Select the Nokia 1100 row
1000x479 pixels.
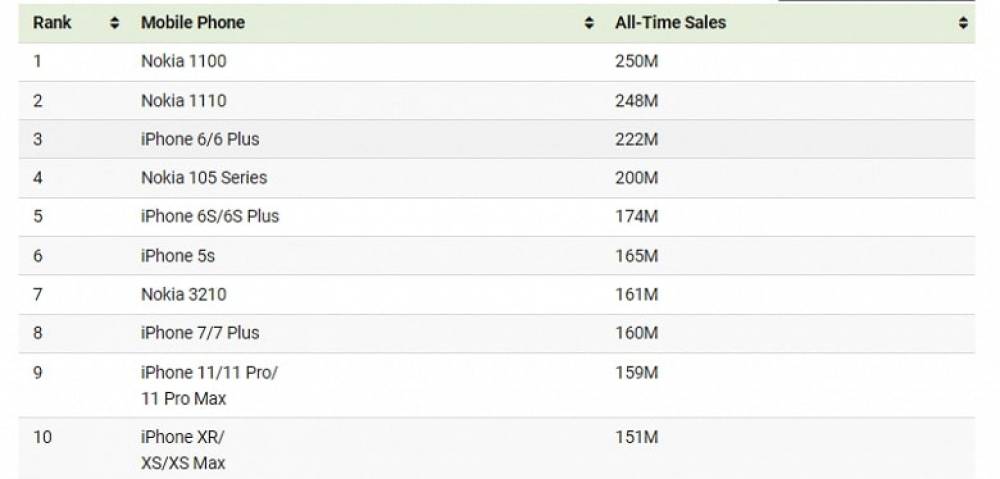497,62
